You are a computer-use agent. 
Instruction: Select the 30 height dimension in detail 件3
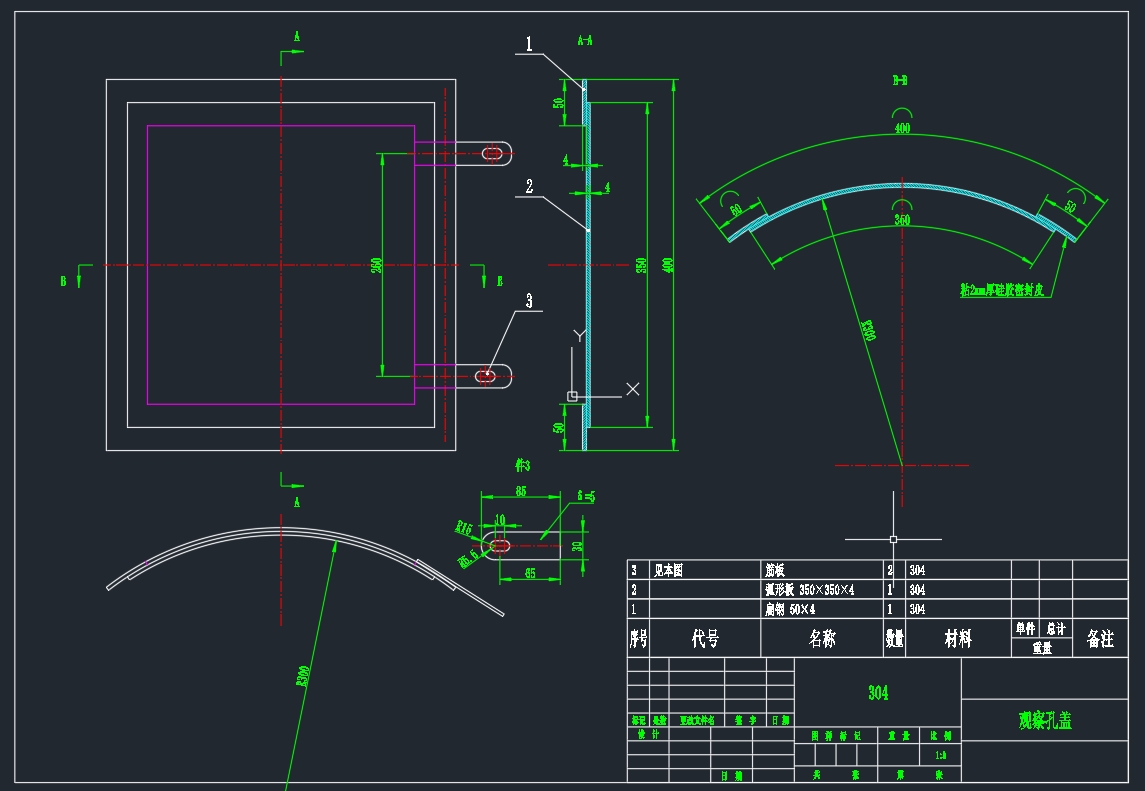pos(578,546)
